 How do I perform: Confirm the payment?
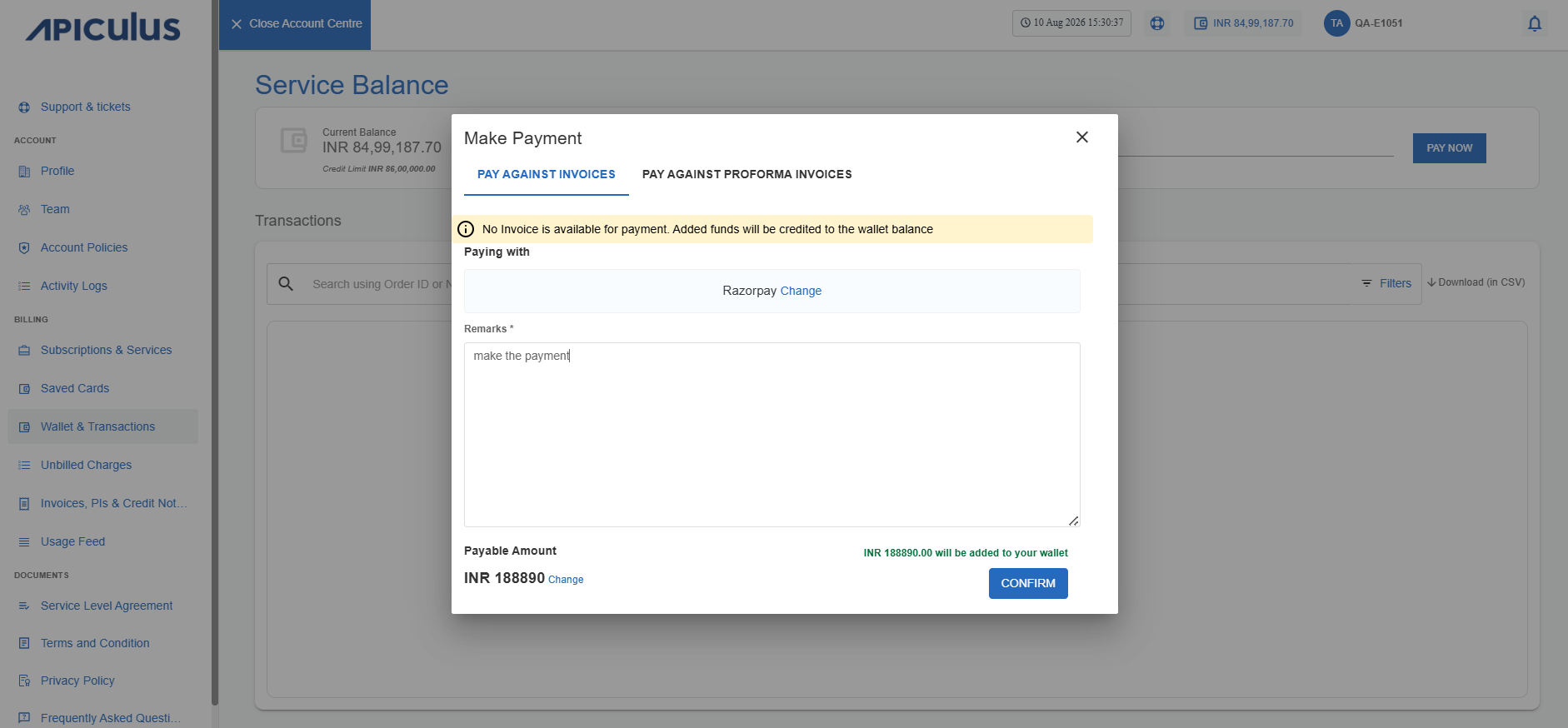[x=1028, y=584]
